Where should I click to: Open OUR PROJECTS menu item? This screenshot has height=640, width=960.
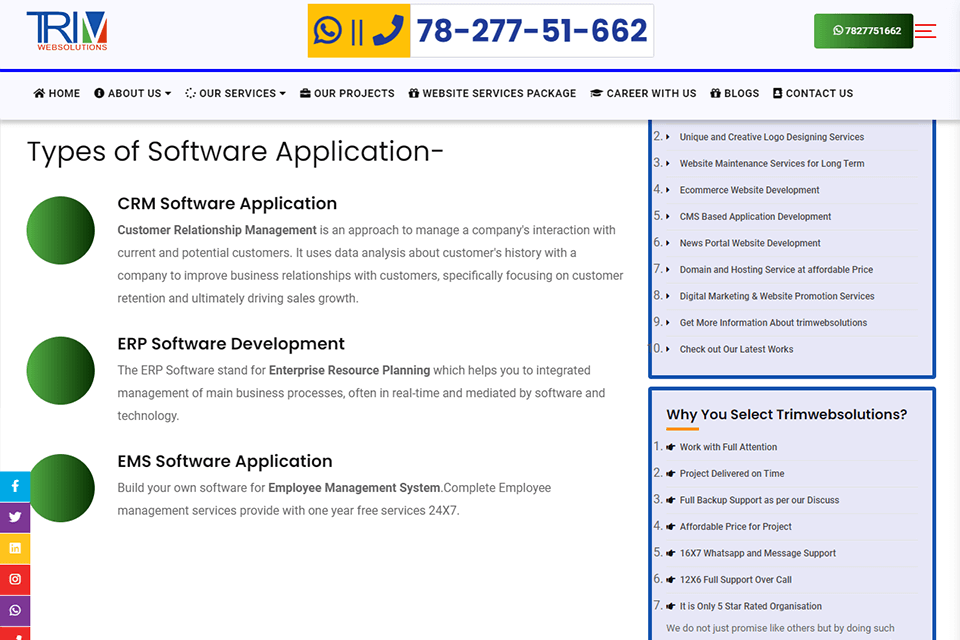coord(347,93)
